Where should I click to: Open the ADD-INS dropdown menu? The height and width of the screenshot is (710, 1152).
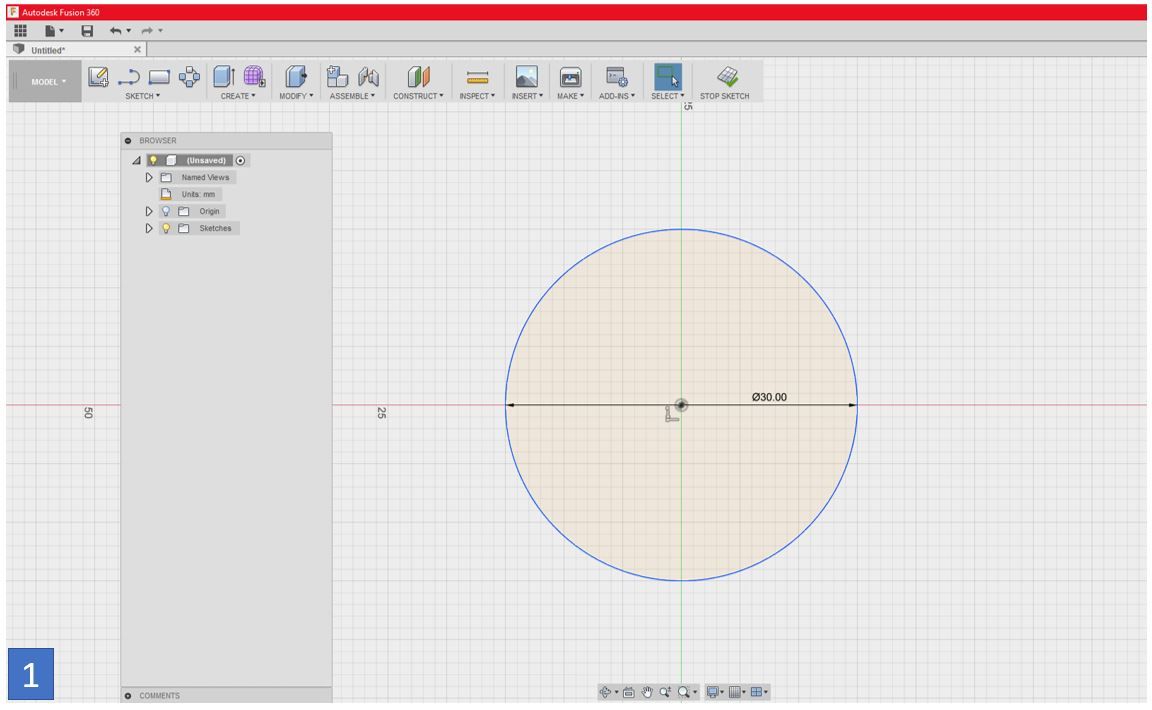pos(616,96)
